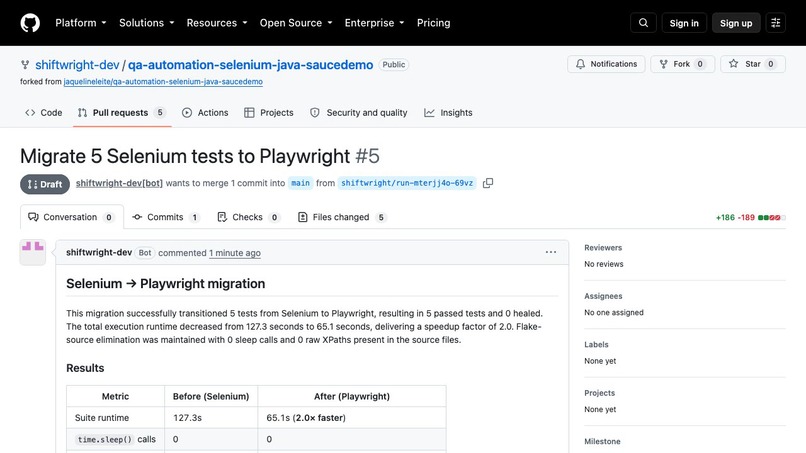This screenshot has width=806, height=453.
Task: Click the shiftwright-dev[bot] author link
Action: tap(119, 183)
